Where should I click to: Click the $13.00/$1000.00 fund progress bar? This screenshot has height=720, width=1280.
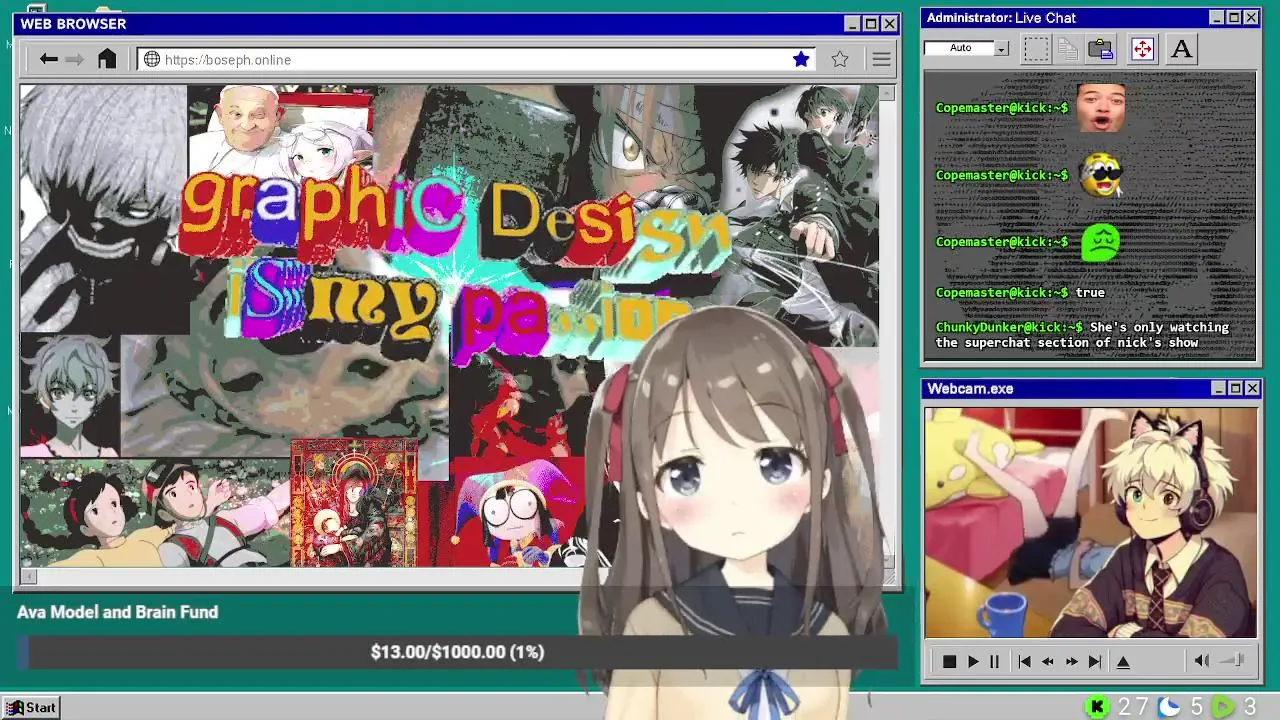click(x=458, y=652)
